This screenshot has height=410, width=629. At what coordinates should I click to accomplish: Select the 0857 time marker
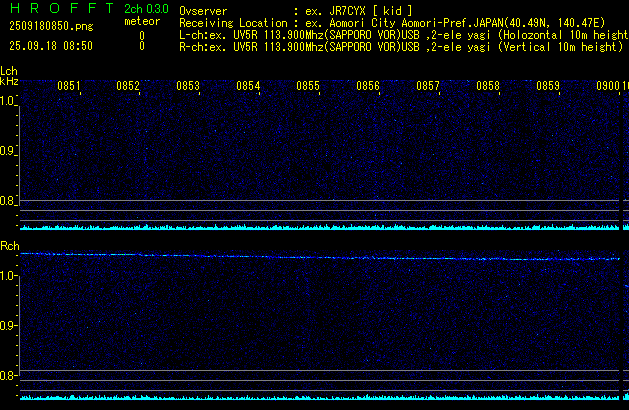[x=428, y=87]
